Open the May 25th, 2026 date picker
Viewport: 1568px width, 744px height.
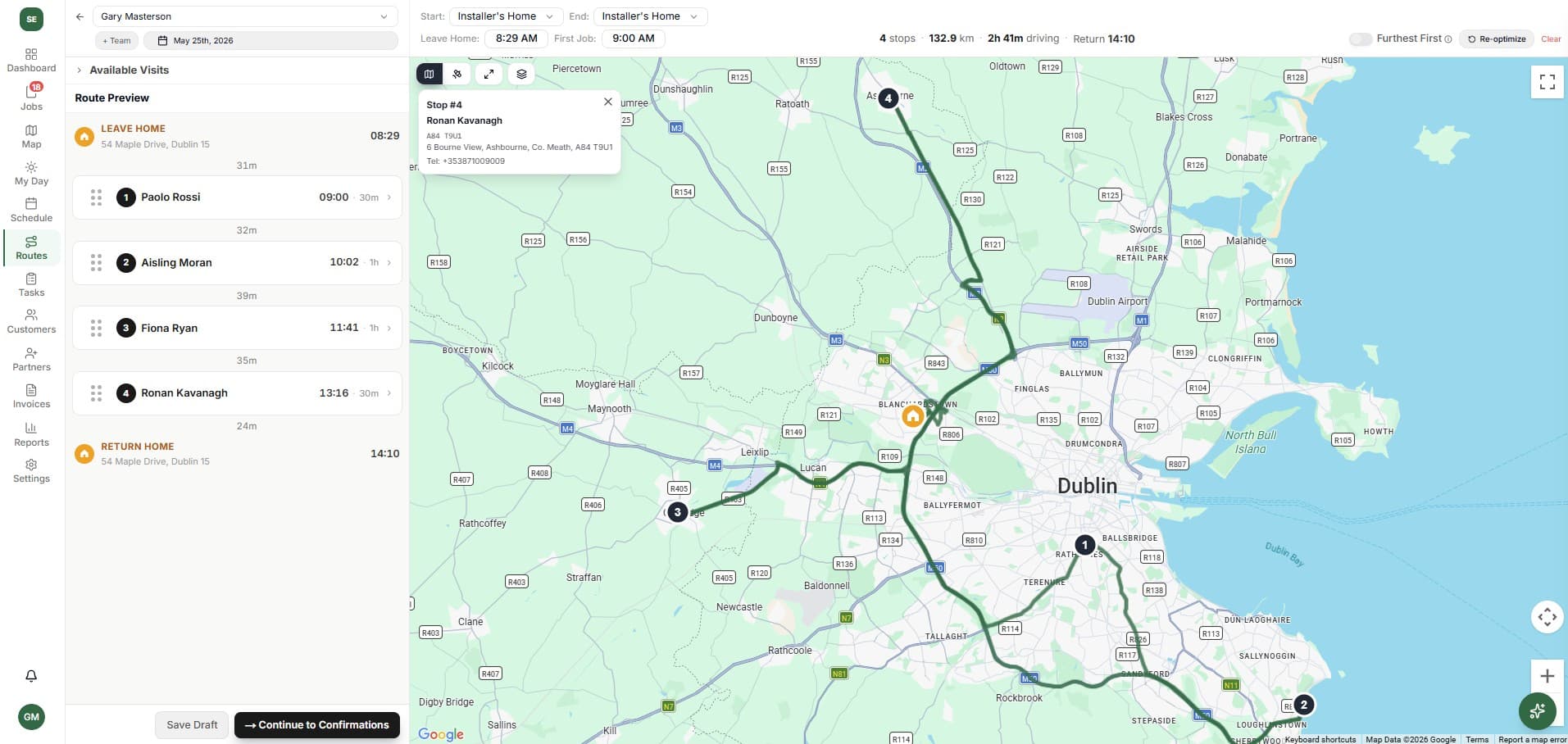[270, 40]
